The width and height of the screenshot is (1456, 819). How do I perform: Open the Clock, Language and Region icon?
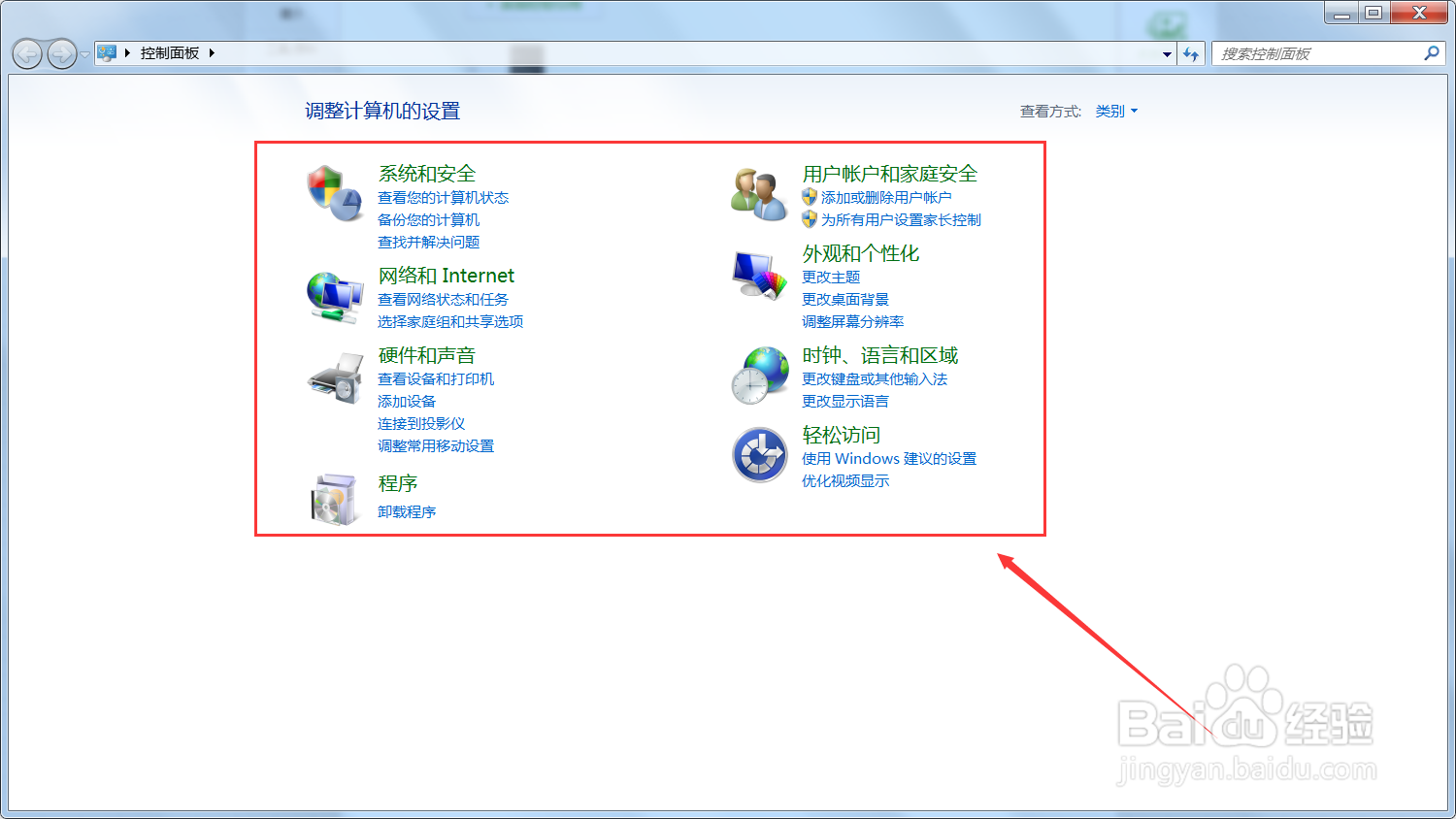(x=760, y=376)
